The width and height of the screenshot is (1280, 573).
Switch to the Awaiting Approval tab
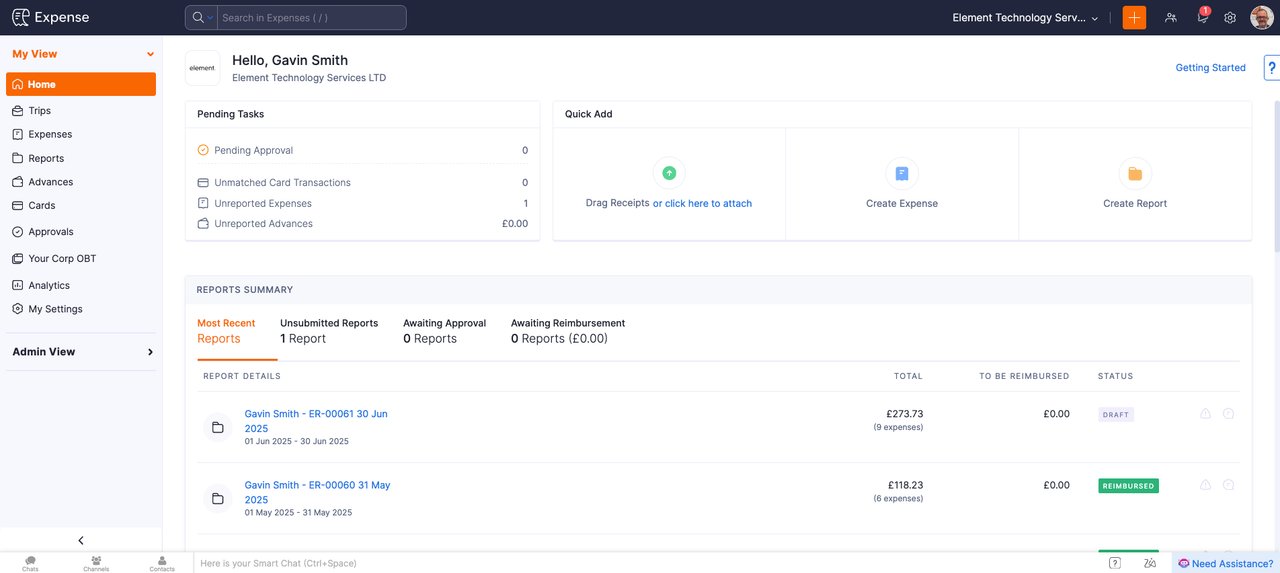[x=445, y=331]
